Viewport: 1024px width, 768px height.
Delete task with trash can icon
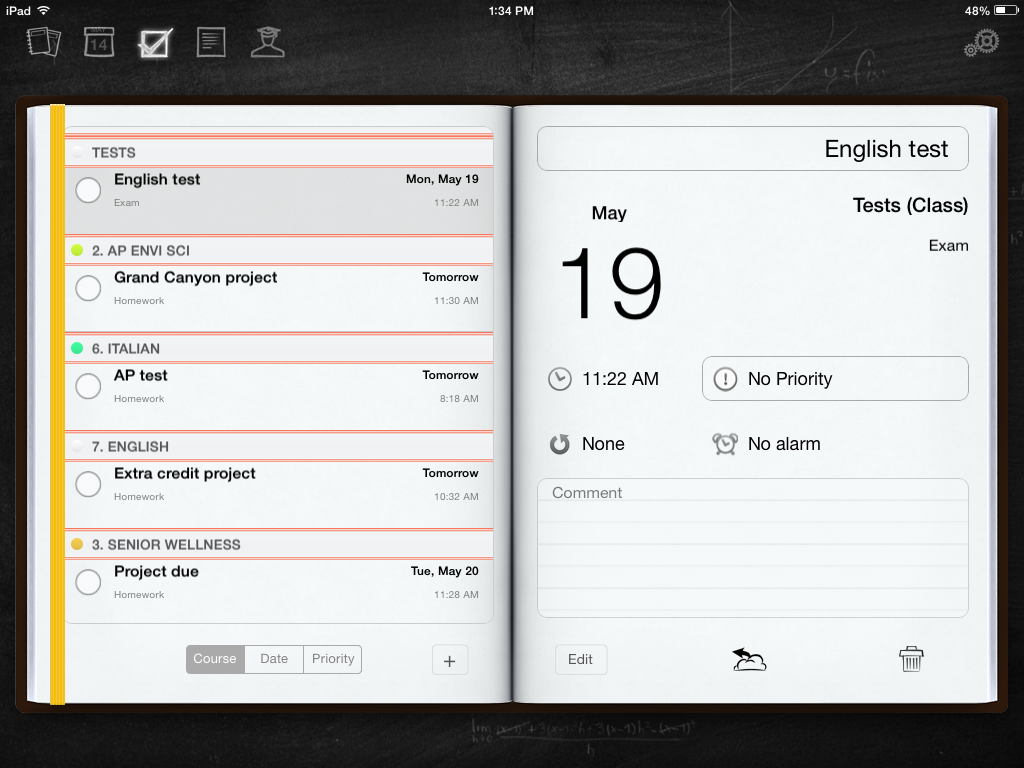(x=911, y=659)
